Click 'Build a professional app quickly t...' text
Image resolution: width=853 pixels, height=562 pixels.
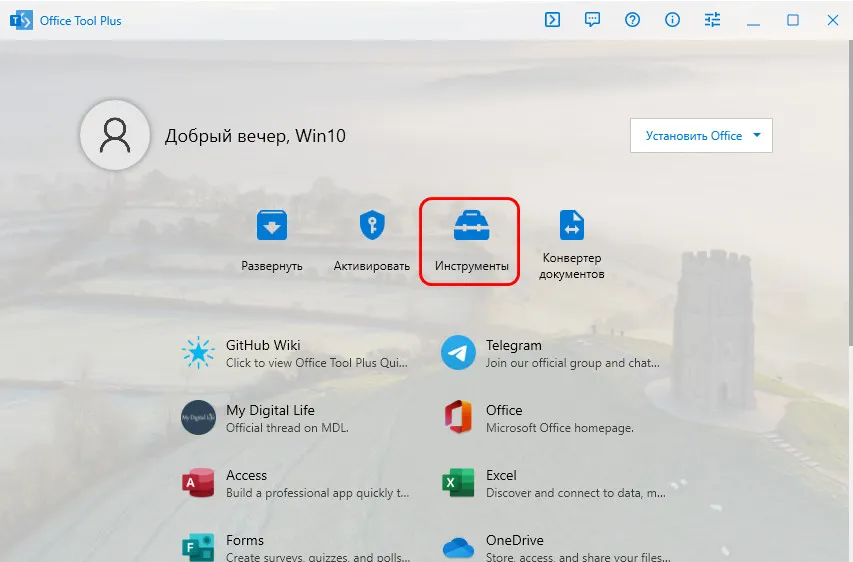318,493
